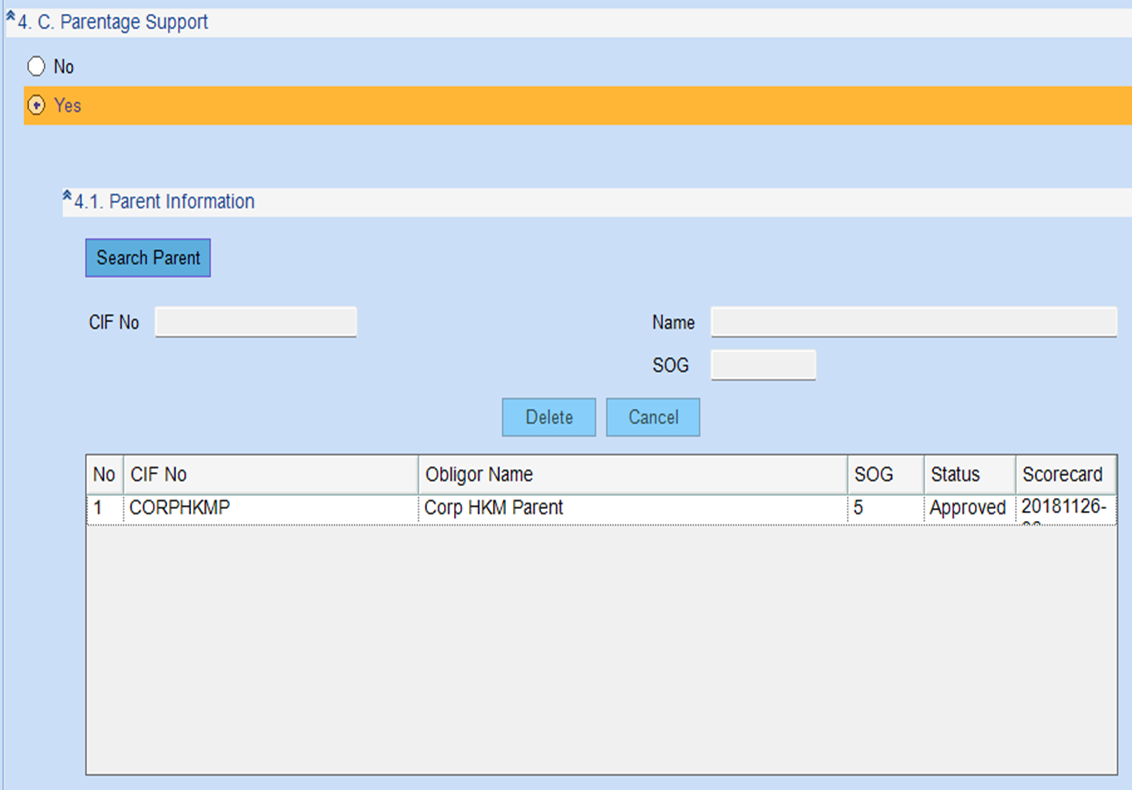This screenshot has width=1132, height=790.
Task: Collapse the 4.1. Parent Information section
Action: 68,197
